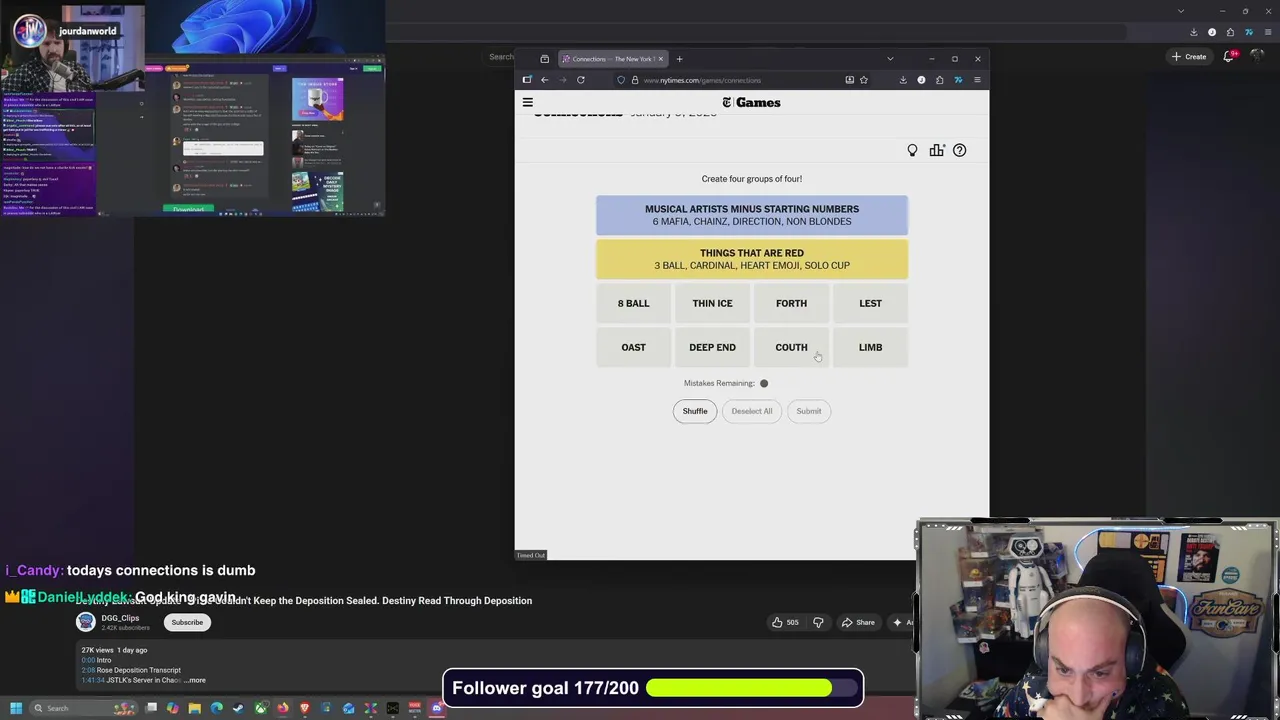Click the Shuffle button
This screenshot has width=1280, height=720.
(695, 411)
